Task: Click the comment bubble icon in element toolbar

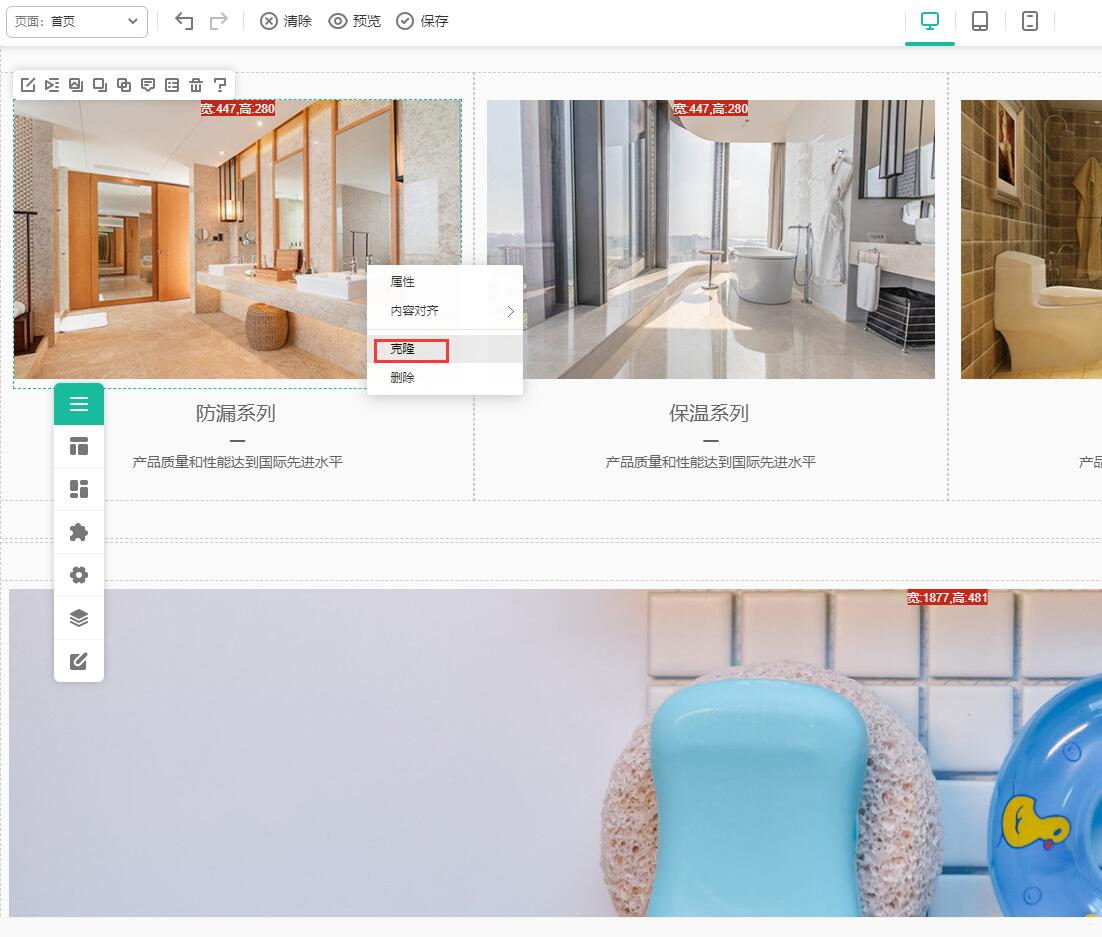Action: click(148, 85)
